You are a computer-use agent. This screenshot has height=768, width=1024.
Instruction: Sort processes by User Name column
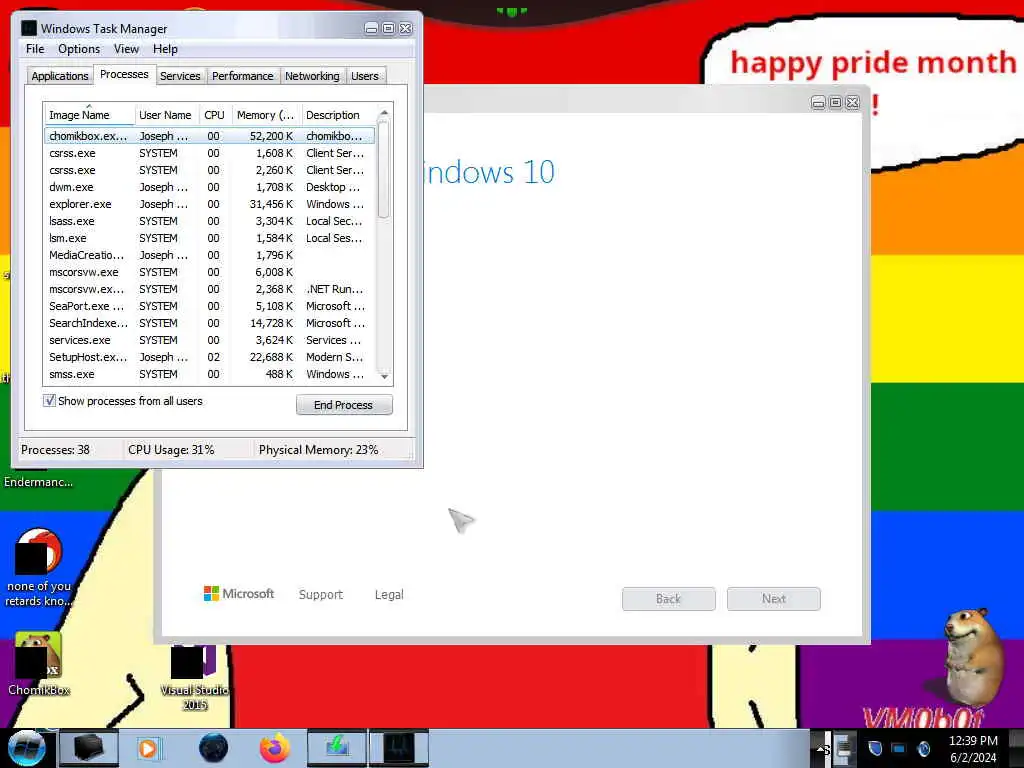[167, 115]
